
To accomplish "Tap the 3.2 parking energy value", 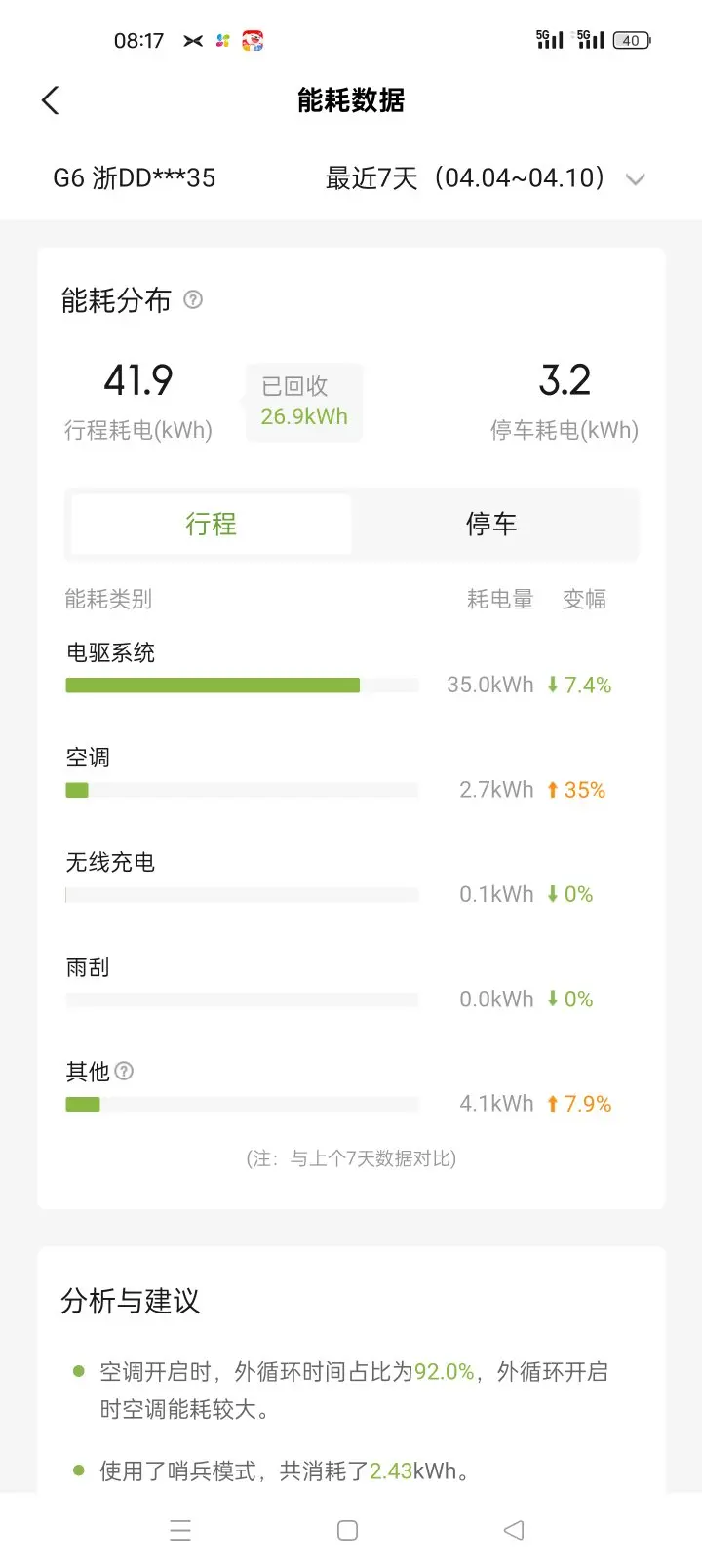I will (x=565, y=380).
